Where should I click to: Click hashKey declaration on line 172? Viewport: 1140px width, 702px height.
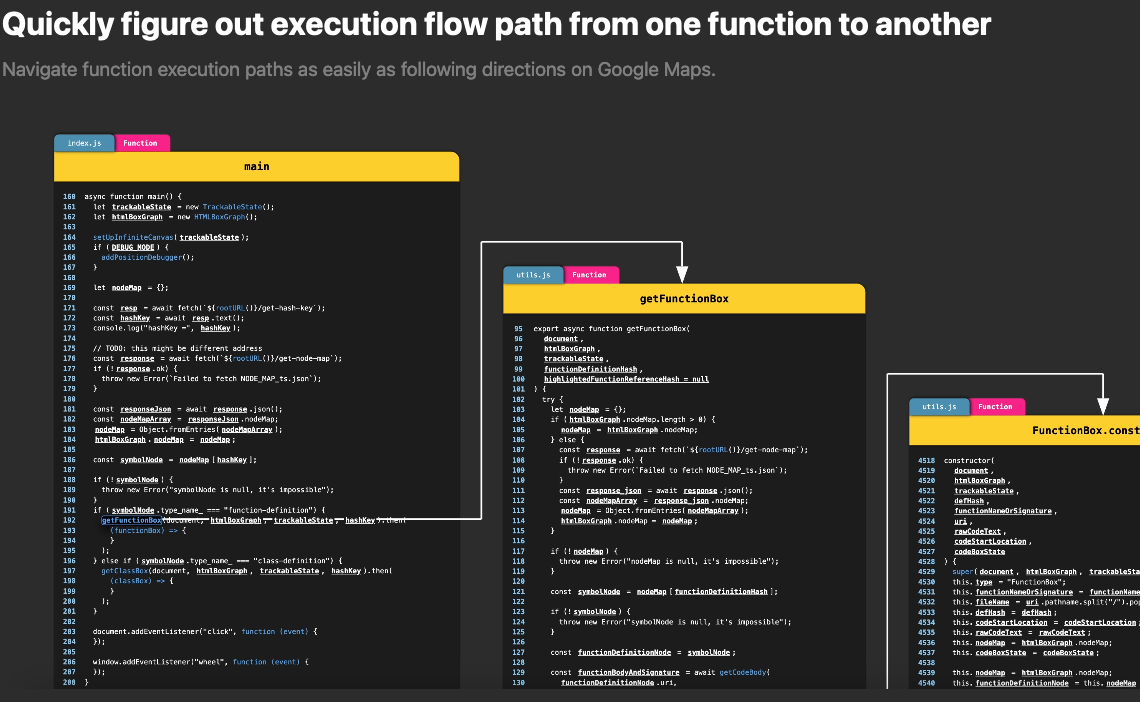click(135, 318)
